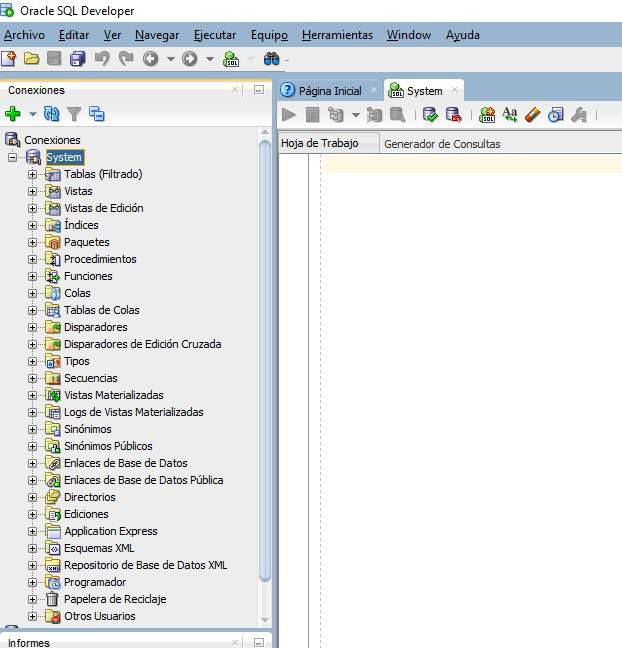Commit changes with the database check icon
622x648 pixels.
(x=430, y=115)
